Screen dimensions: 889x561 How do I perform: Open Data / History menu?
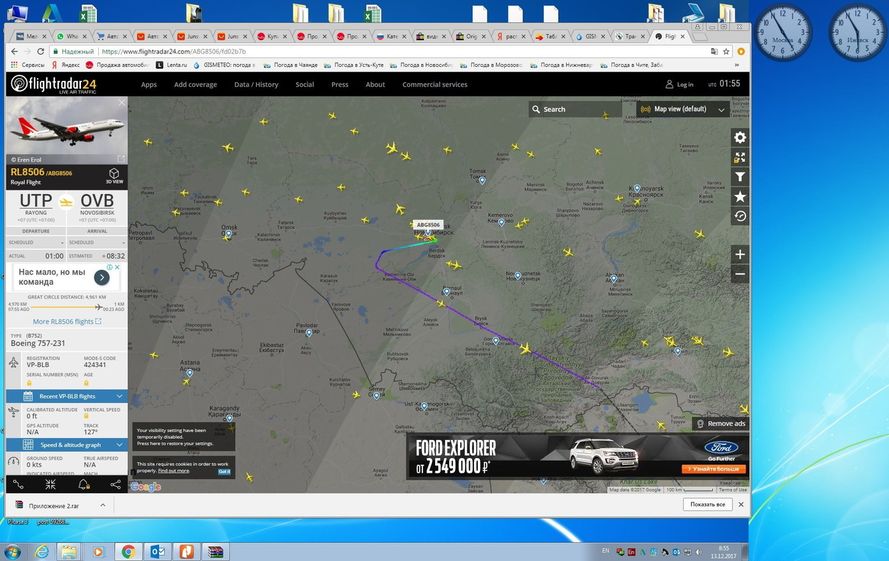(x=256, y=85)
